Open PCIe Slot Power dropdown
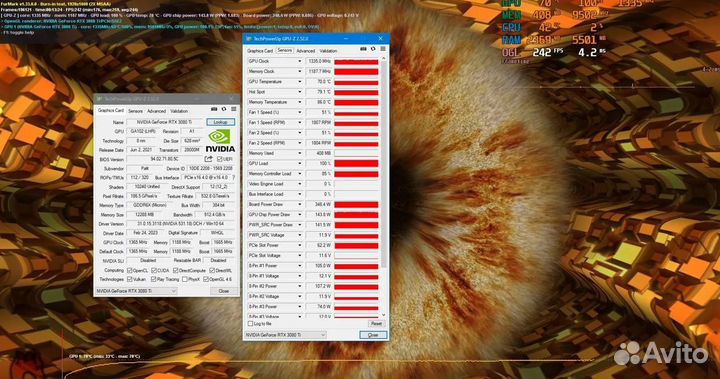 click(300, 245)
